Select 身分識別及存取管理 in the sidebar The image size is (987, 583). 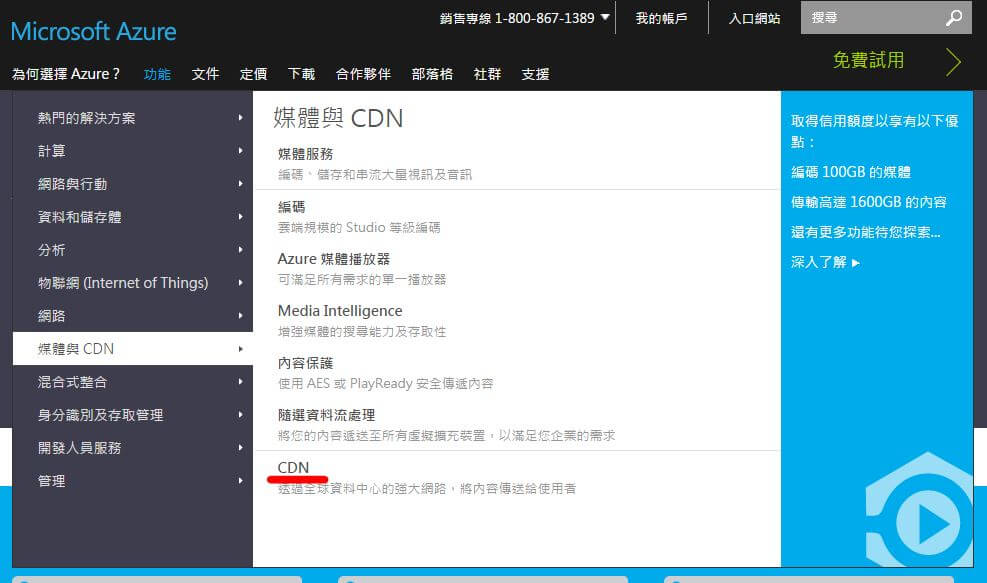click(x=100, y=414)
